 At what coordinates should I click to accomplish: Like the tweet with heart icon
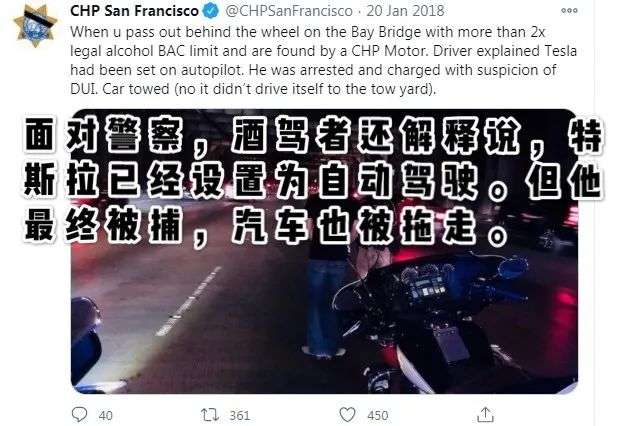coord(347,414)
